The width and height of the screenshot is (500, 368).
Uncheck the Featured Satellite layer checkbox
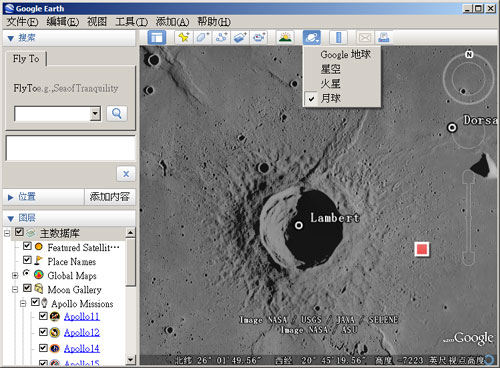[27, 246]
